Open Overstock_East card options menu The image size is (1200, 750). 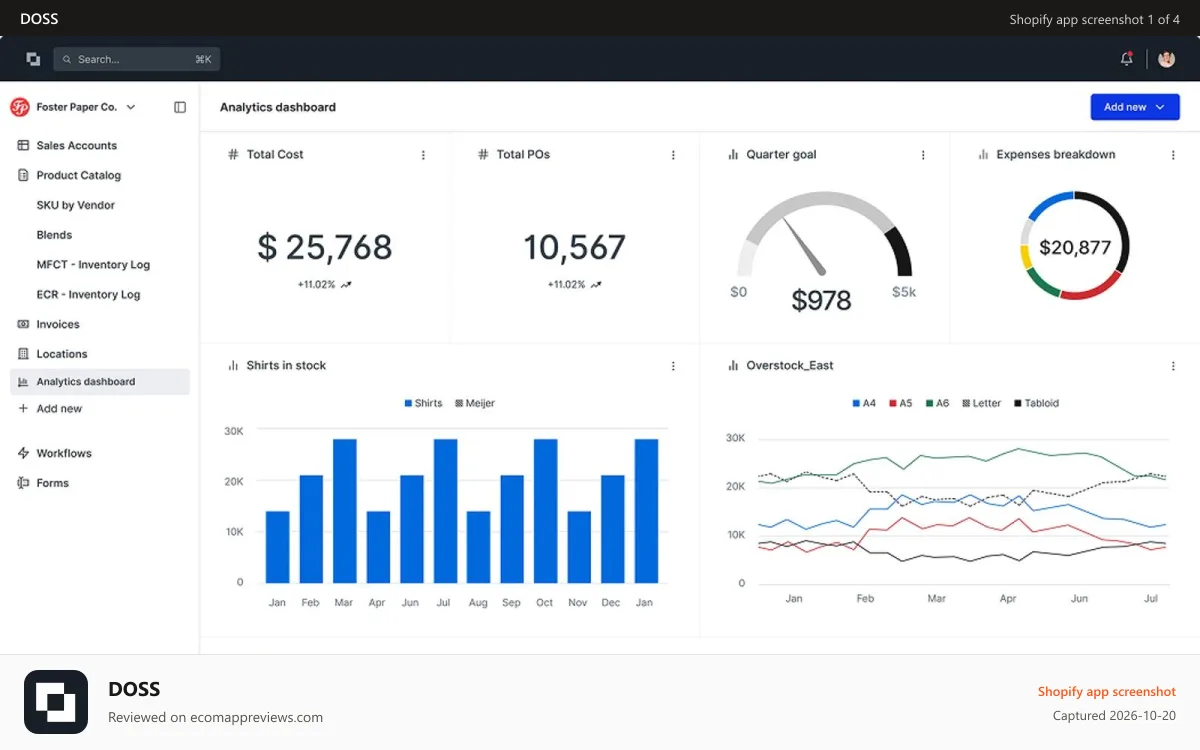pos(1173,366)
